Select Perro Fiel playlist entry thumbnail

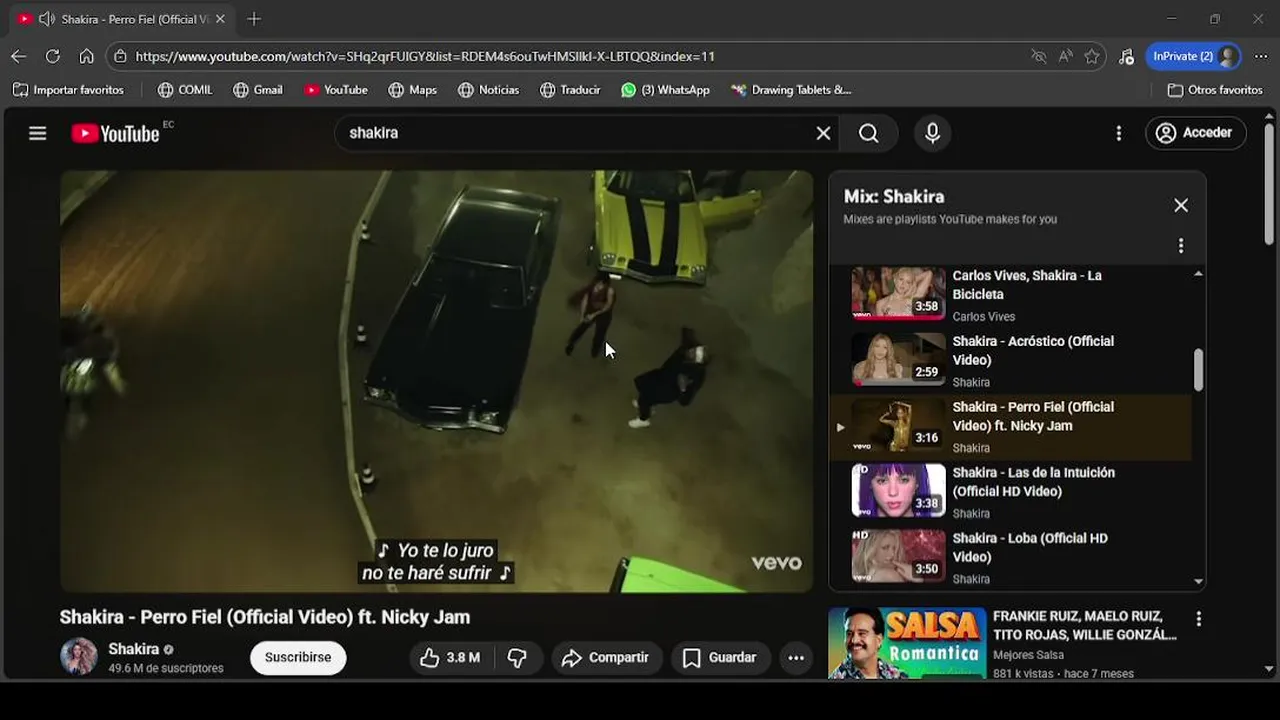[x=898, y=425]
